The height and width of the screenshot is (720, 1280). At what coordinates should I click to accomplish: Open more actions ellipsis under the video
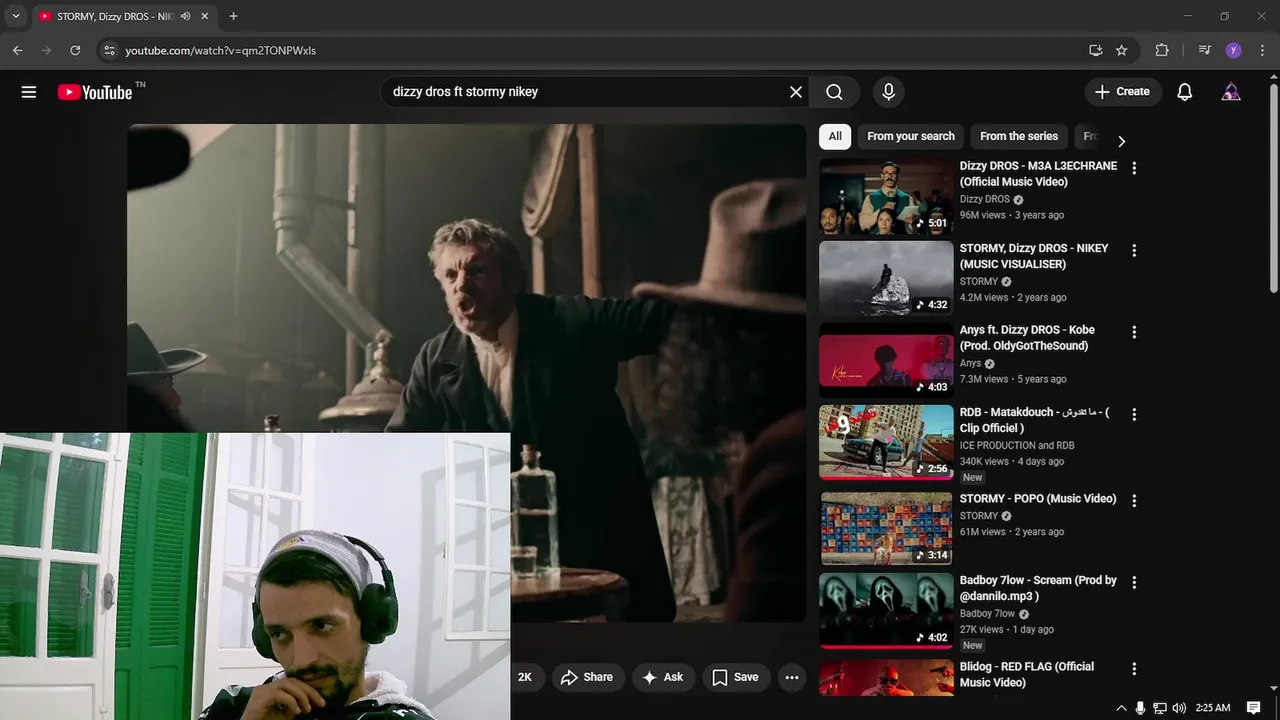click(x=792, y=677)
